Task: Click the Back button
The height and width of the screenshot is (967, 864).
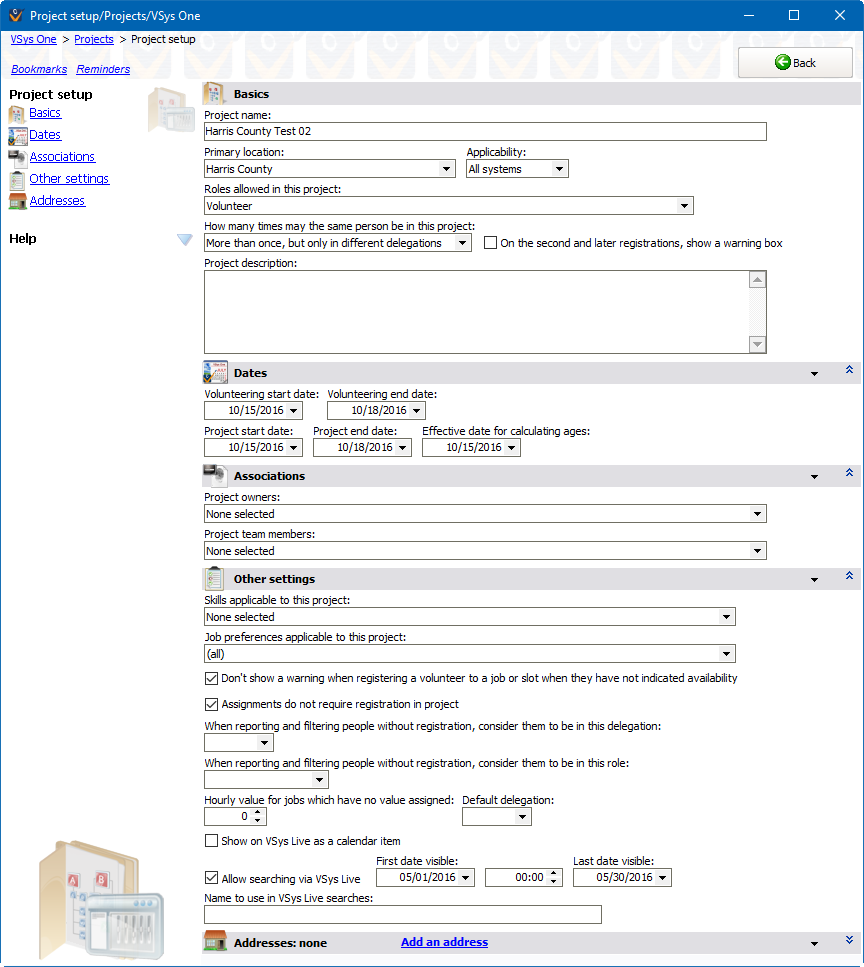Action: point(795,62)
